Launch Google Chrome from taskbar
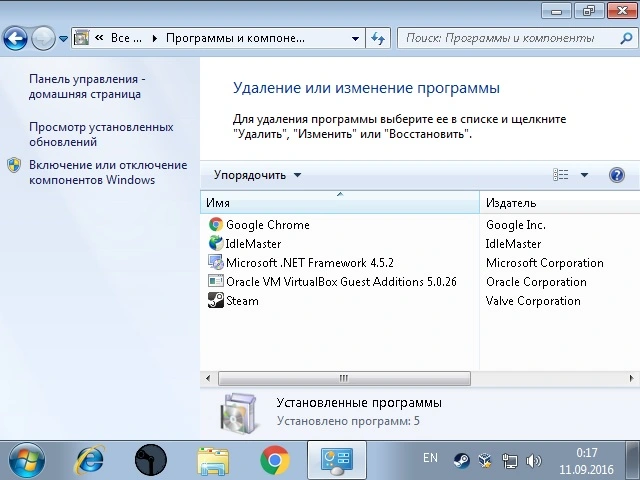640x480 pixels. tap(275, 460)
